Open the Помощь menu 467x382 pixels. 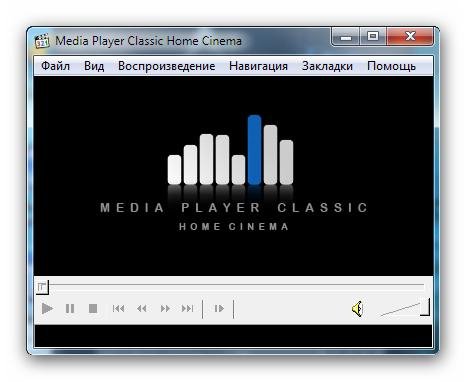click(391, 66)
